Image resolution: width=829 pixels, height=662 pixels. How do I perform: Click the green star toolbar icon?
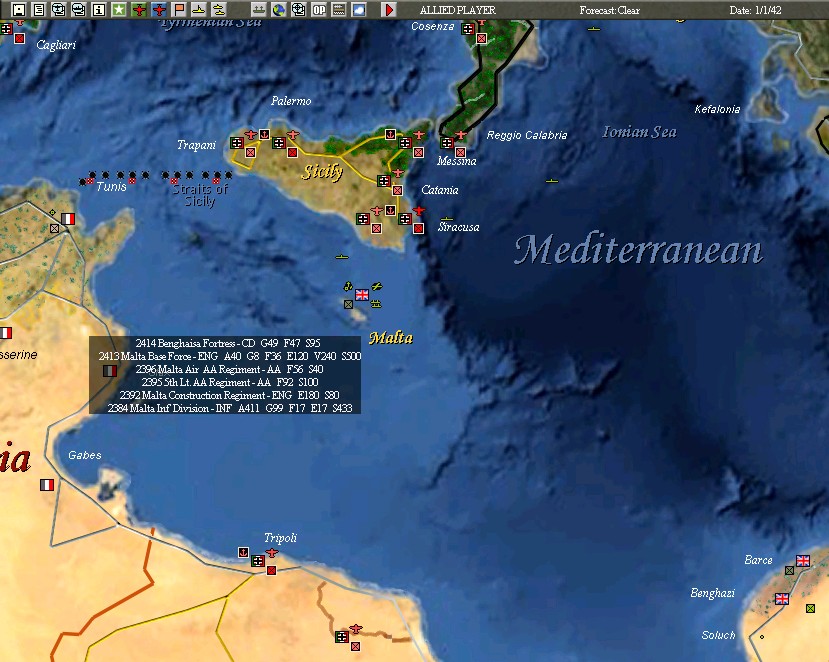point(119,10)
